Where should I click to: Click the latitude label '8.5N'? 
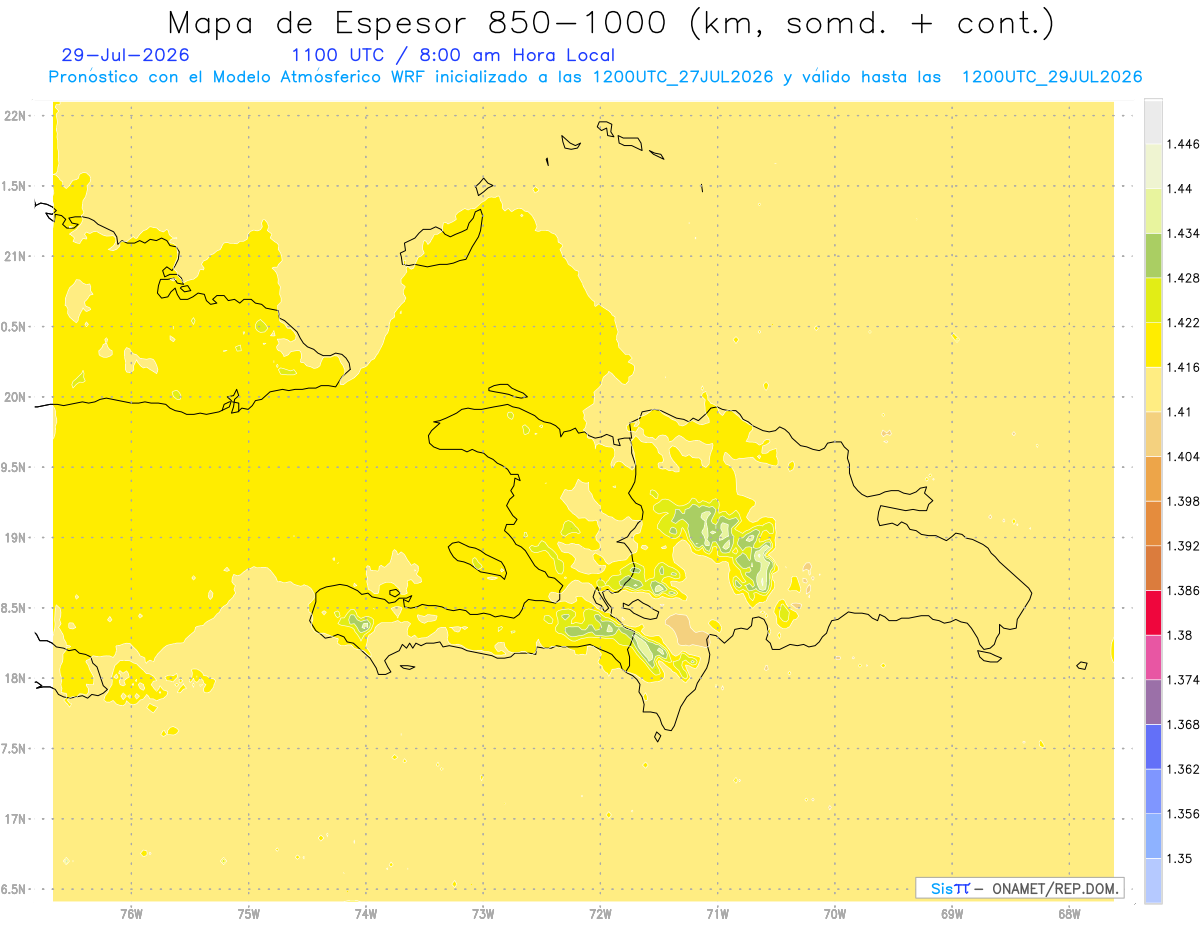(x=14, y=608)
